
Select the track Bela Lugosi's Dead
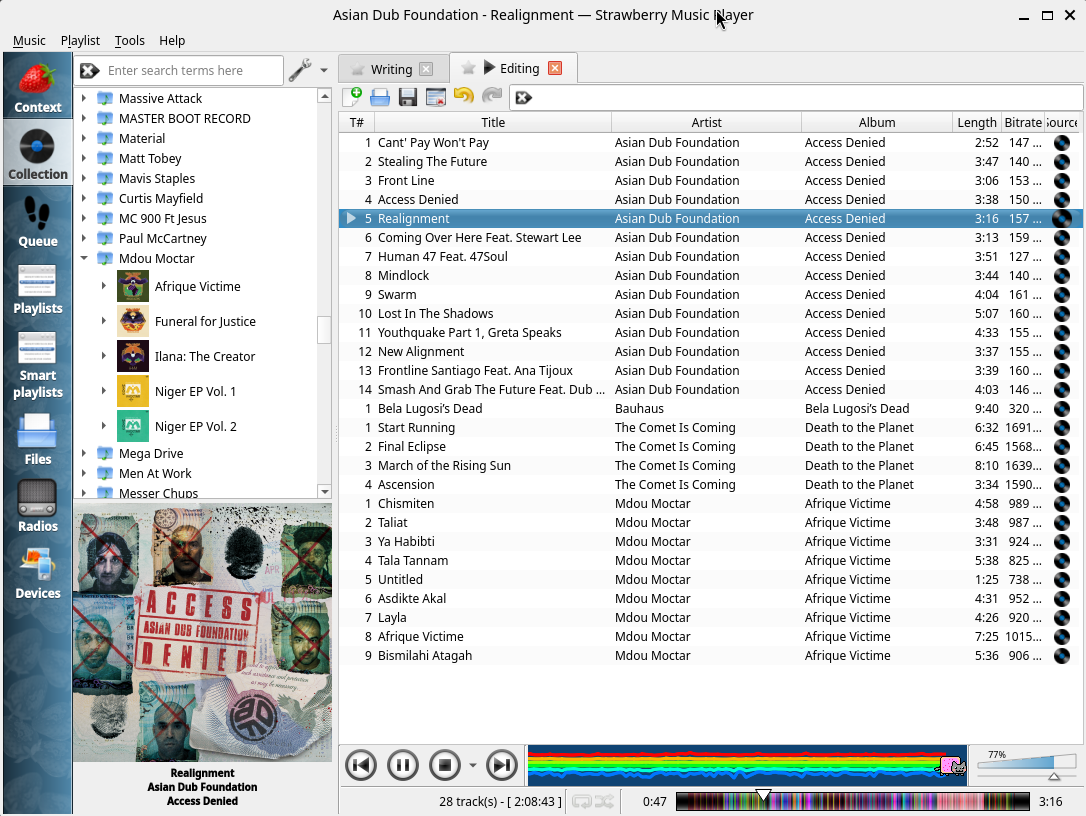coord(709,409)
